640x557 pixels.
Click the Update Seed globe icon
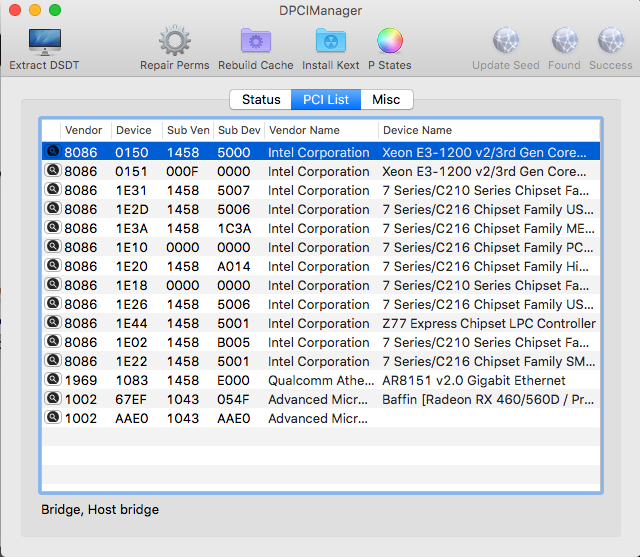[506, 40]
